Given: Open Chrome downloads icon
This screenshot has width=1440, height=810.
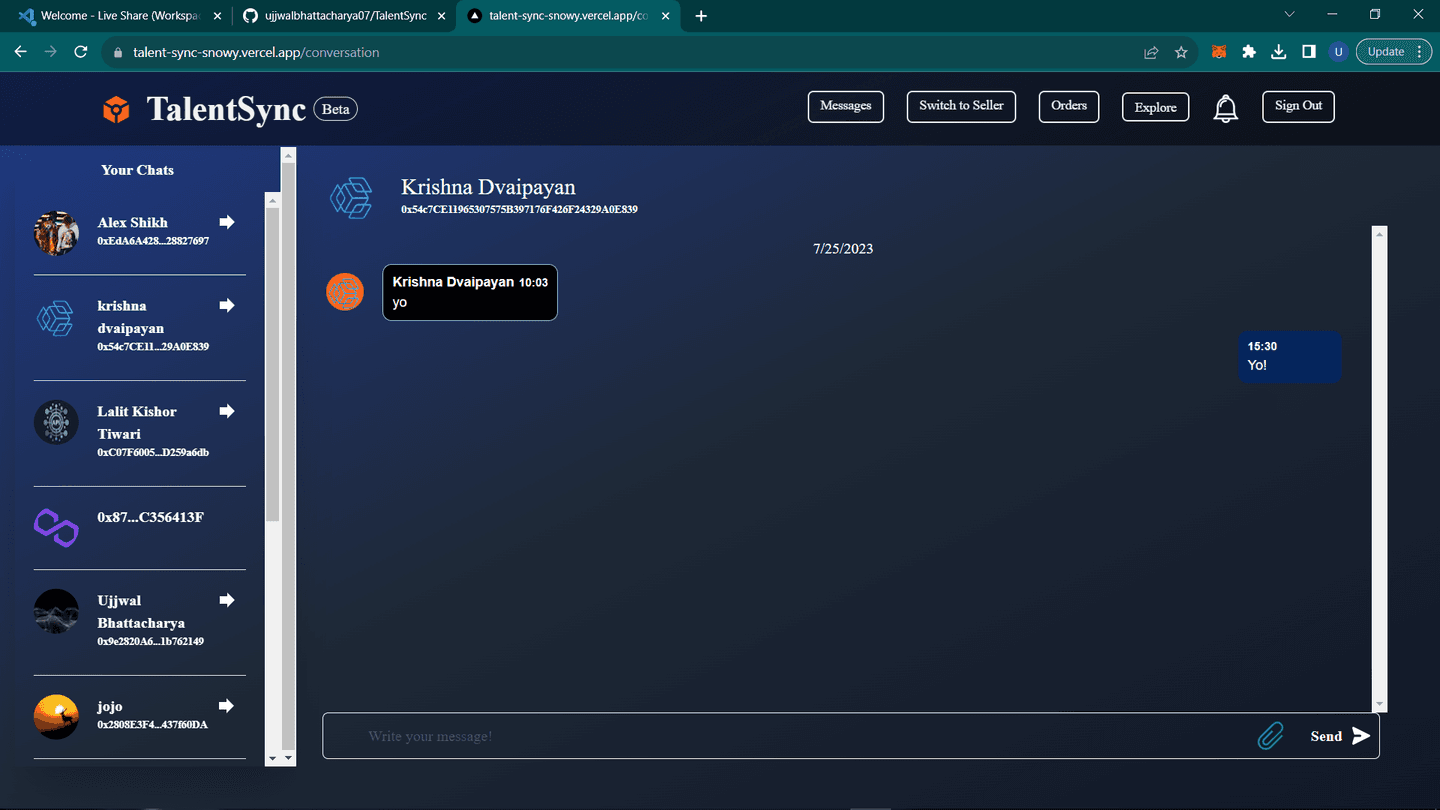Looking at the screenshot, I should coord(1278,52).
